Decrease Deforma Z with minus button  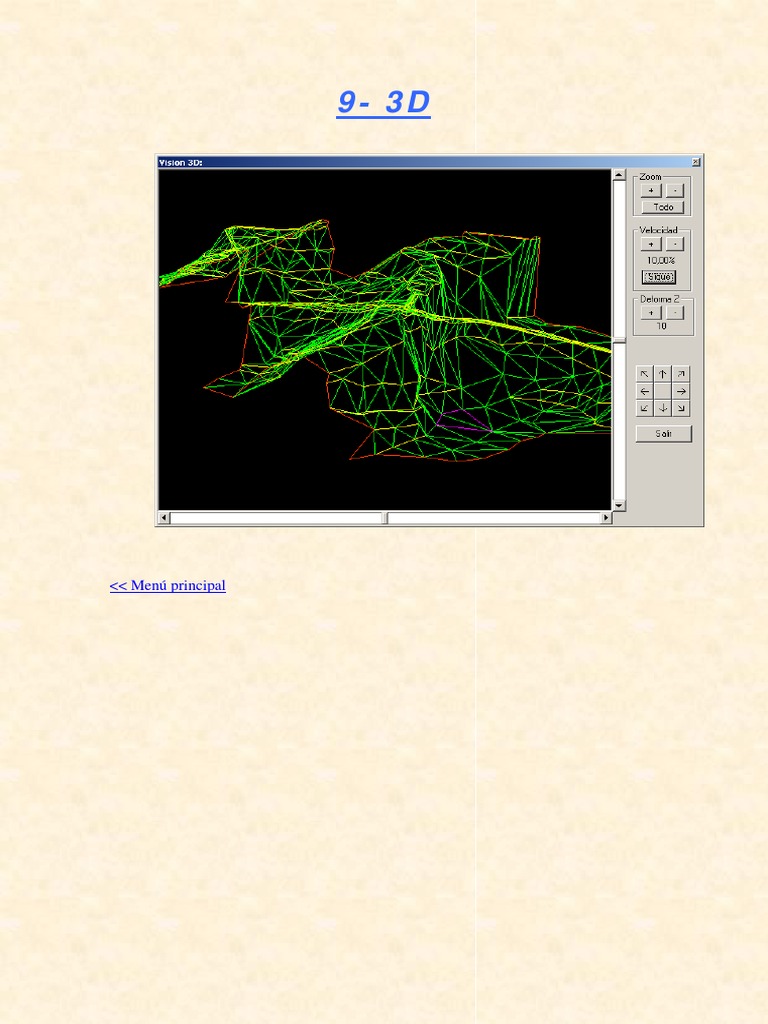tap(675, 313)
